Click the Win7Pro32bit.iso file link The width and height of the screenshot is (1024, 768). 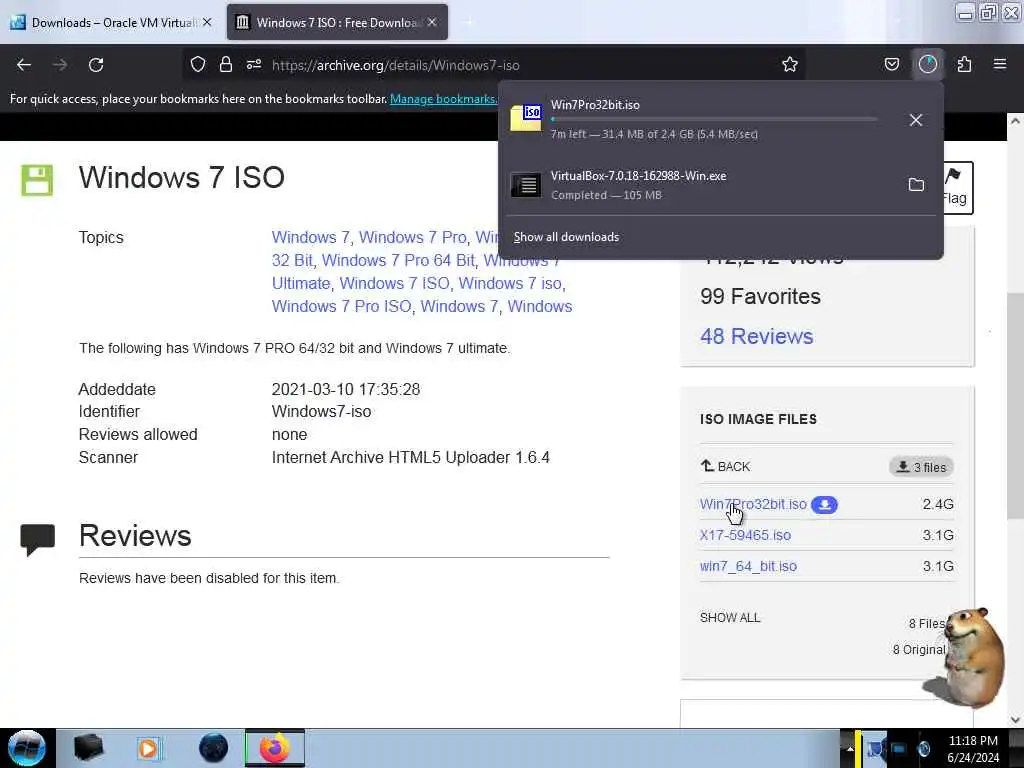(753, 504)
